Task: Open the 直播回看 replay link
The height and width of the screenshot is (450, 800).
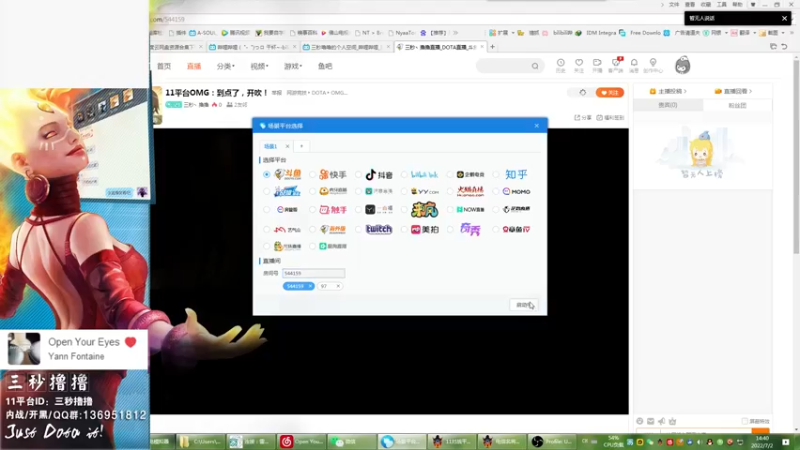Action: (x=733, y=91)
